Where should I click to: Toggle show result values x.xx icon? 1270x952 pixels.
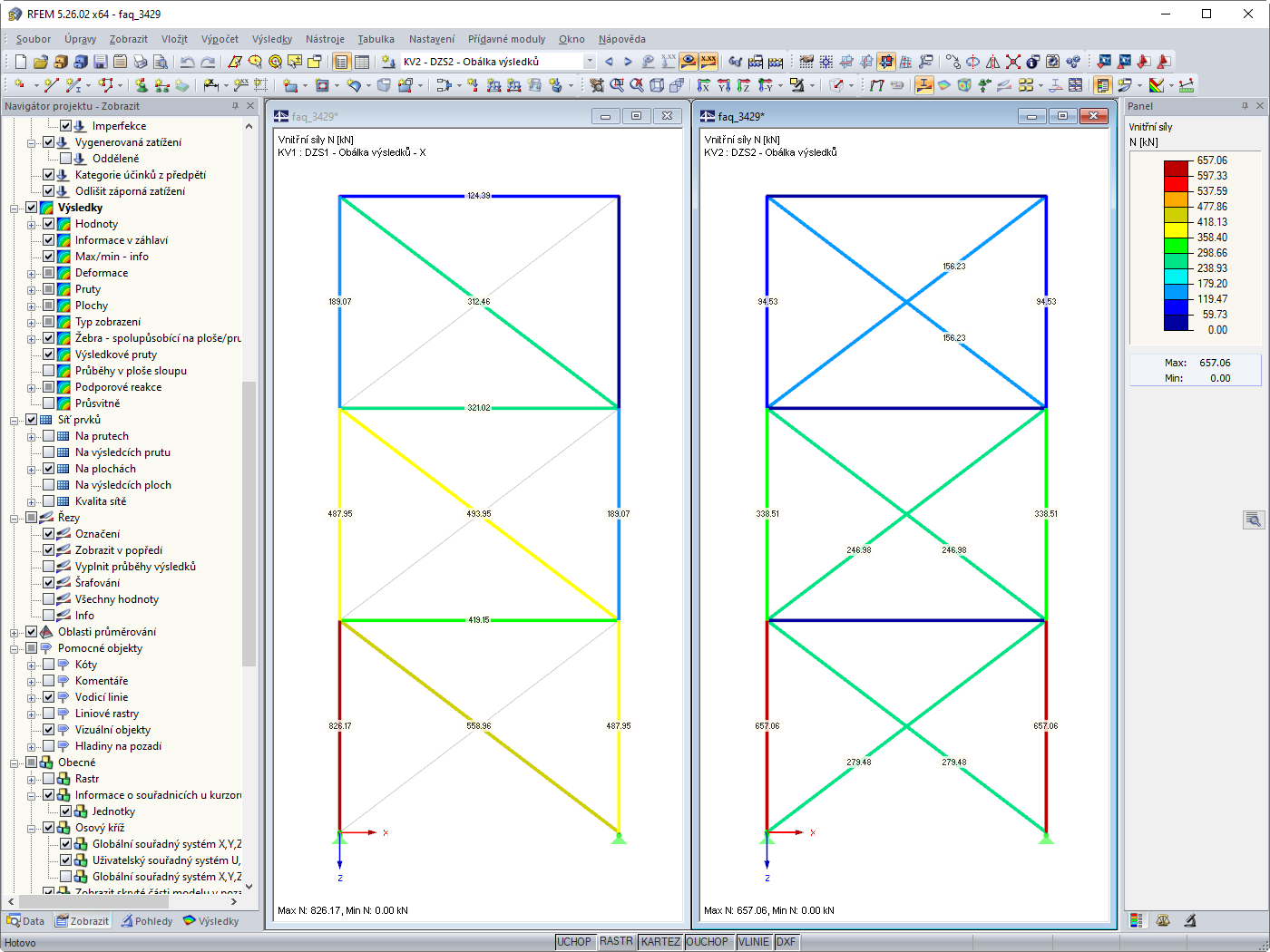click(708, 62)
